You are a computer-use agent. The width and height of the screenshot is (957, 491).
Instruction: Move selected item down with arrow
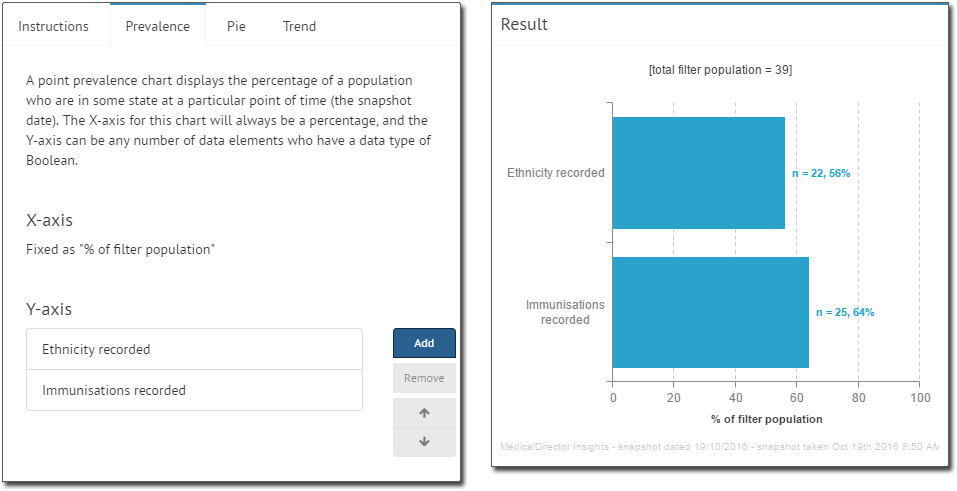424,442
